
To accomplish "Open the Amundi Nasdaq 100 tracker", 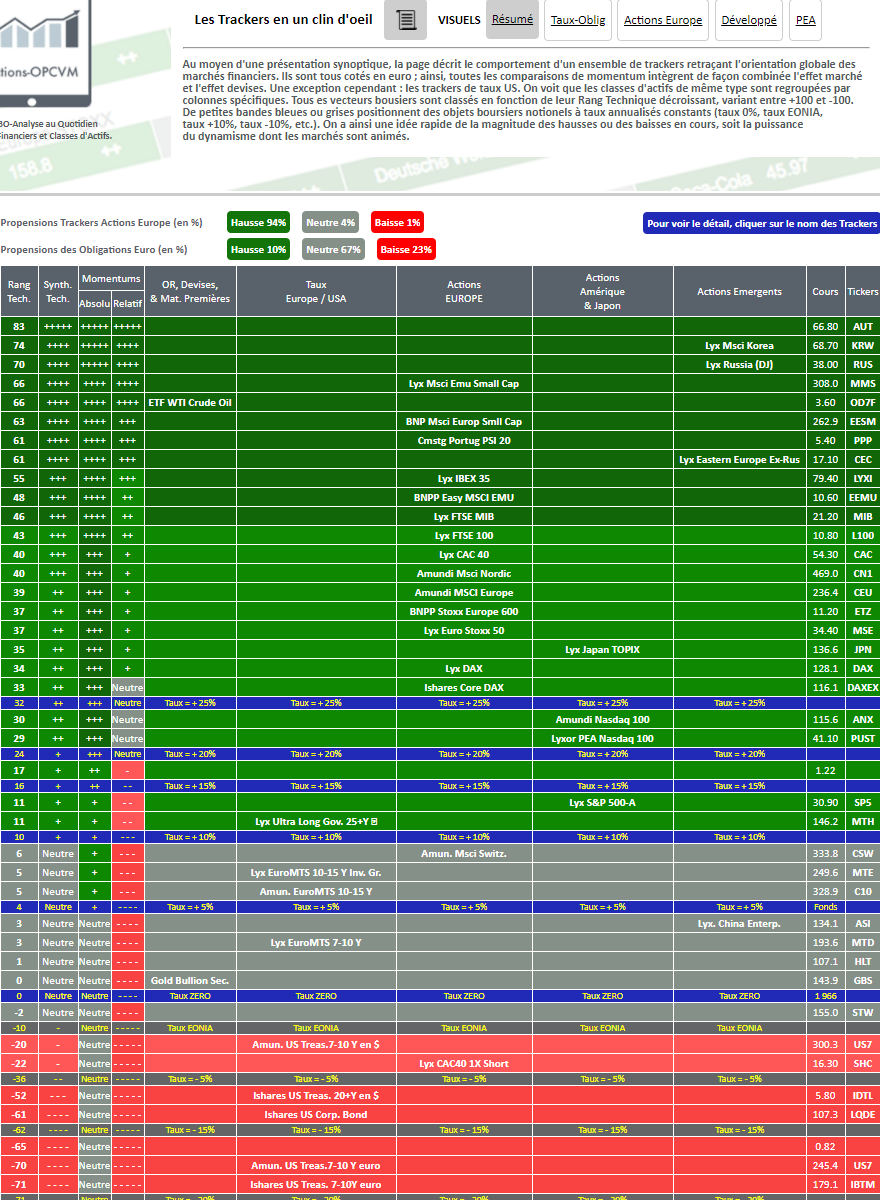I will [602, 719].
